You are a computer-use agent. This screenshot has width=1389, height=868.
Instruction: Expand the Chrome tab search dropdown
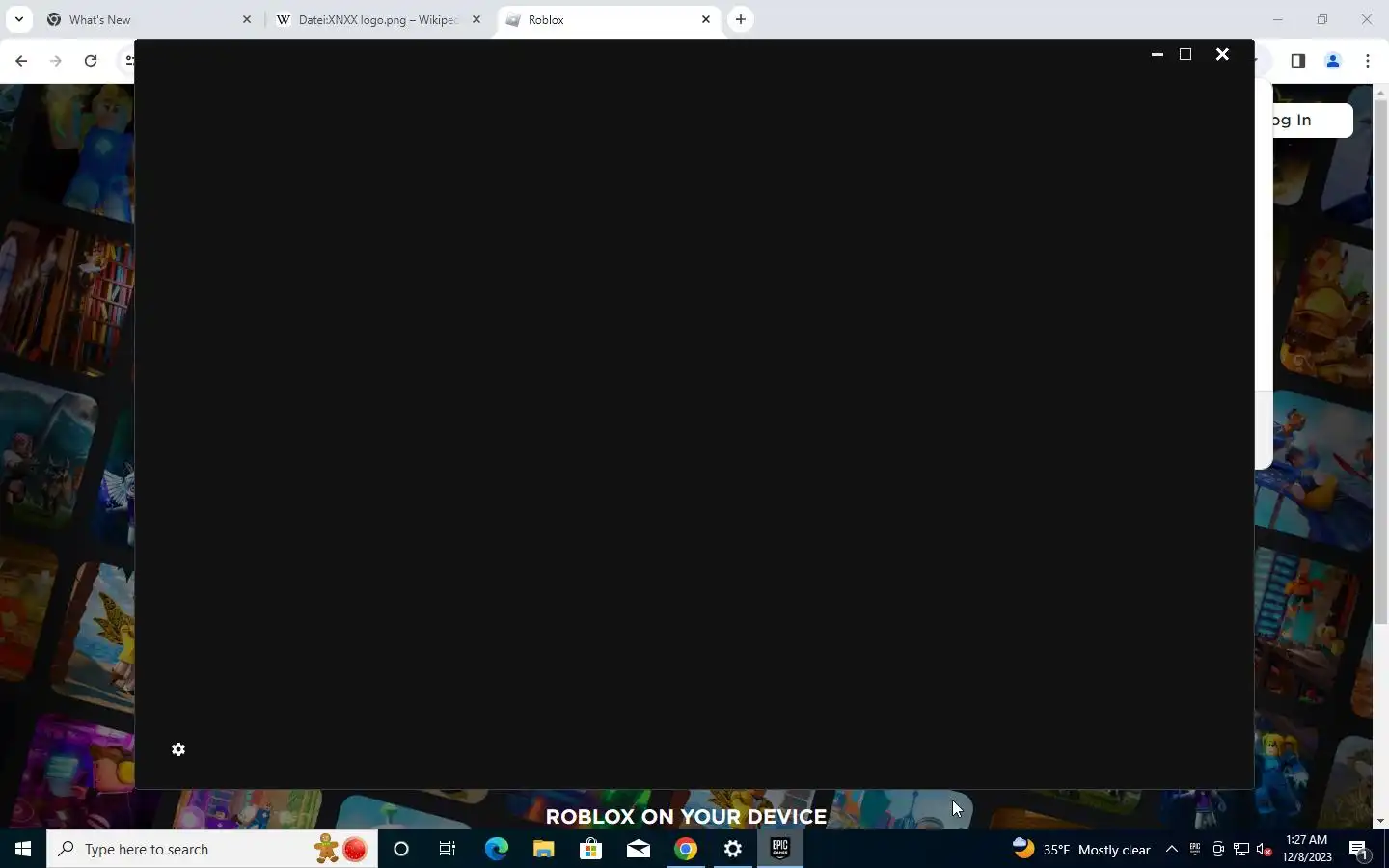pos(18,19)
